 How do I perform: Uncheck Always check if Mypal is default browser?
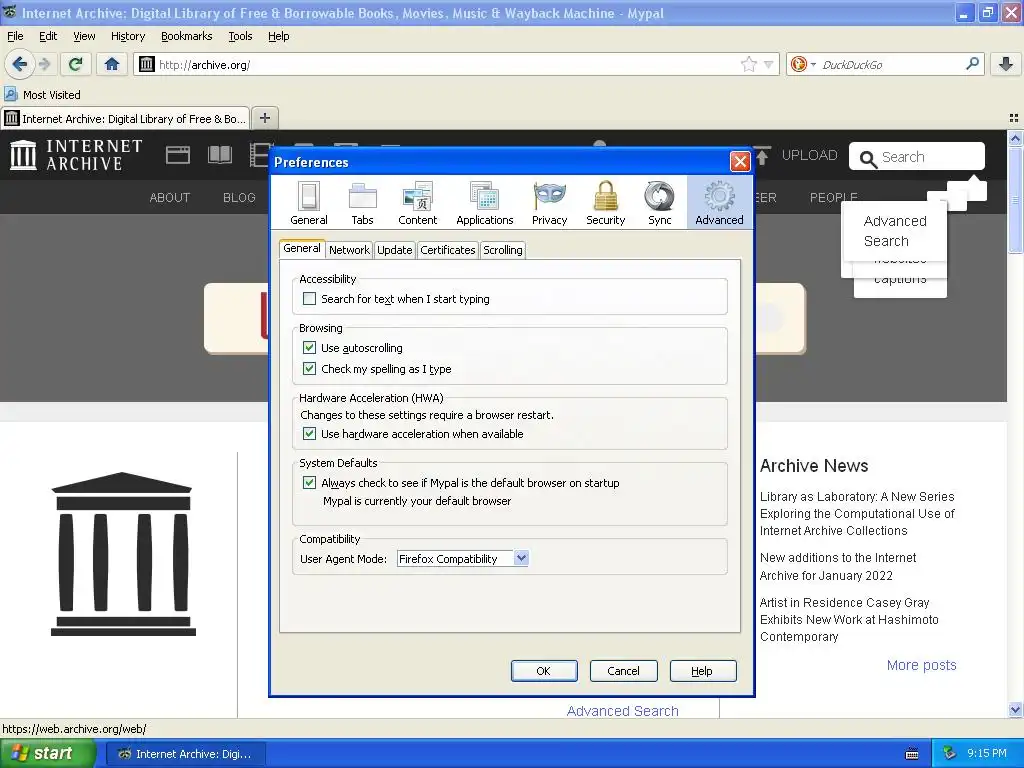point(310,483)
